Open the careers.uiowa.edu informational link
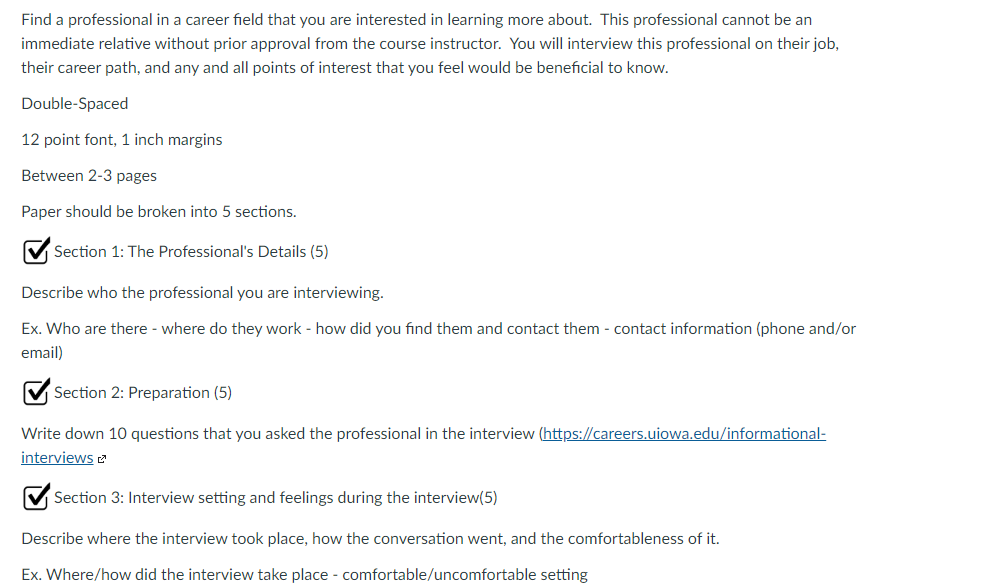Viewport: 1000px width, 588px height. [684, 434]
